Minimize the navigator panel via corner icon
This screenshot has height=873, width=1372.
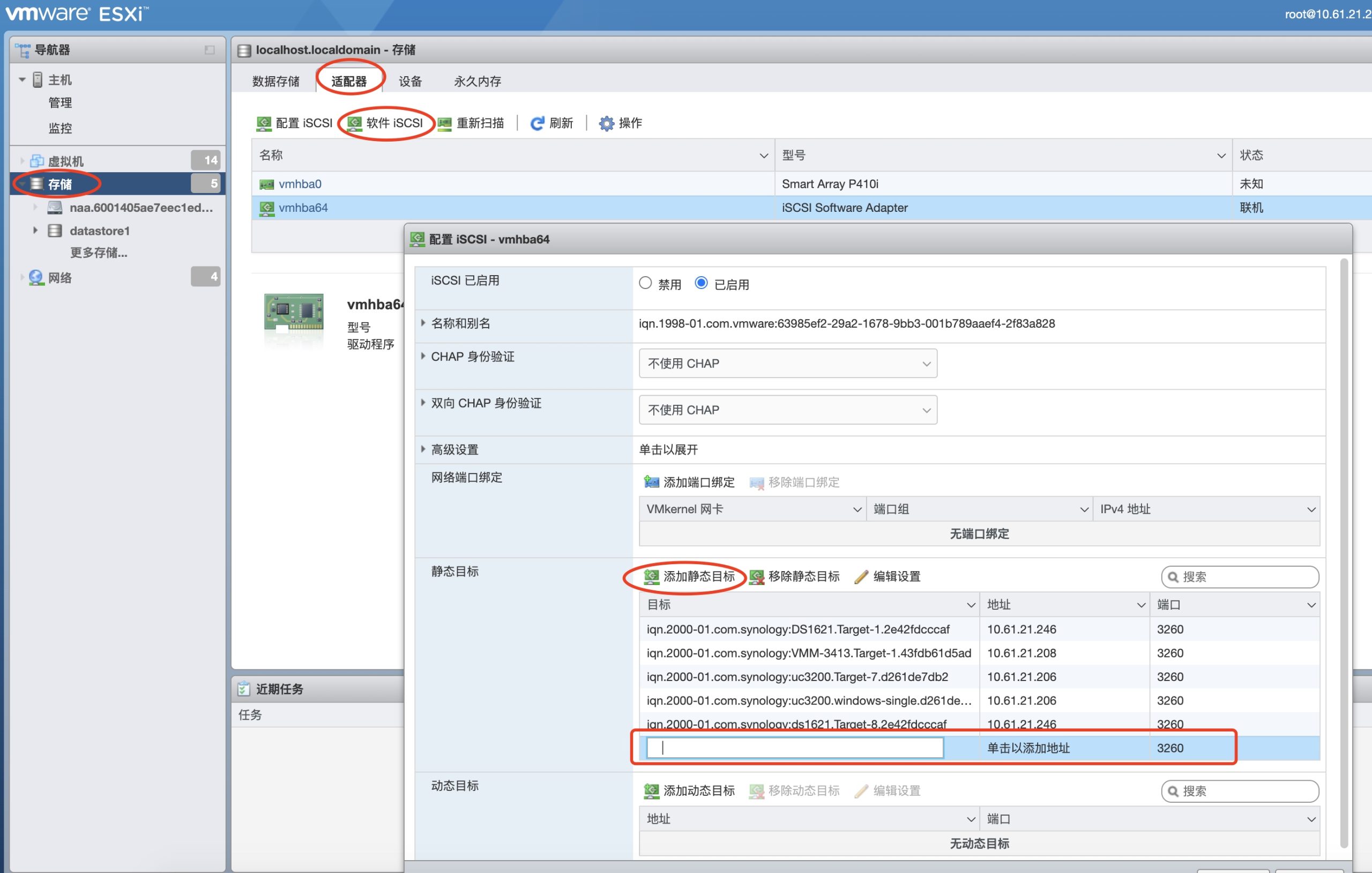(210, 50)
